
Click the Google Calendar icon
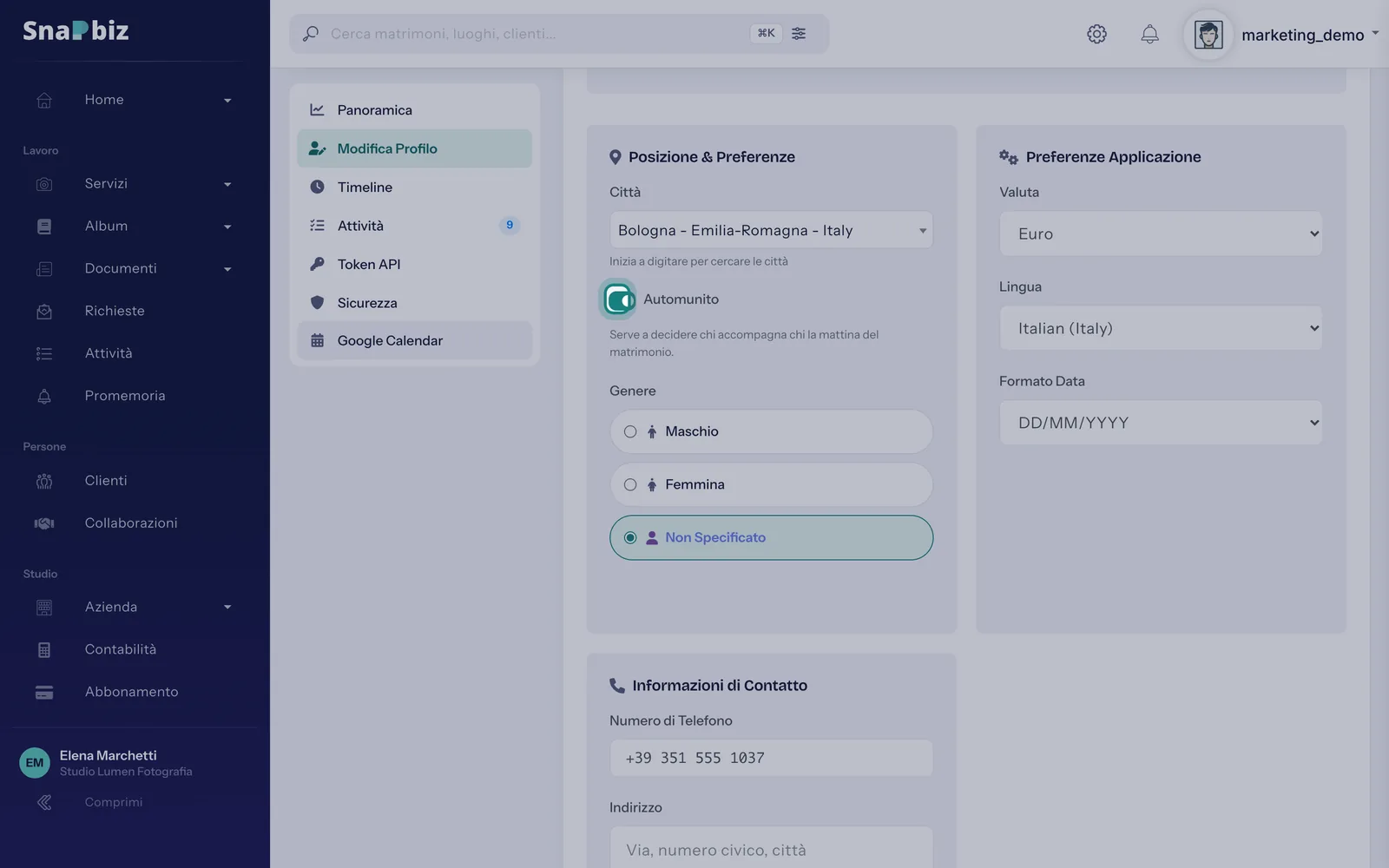317,340
